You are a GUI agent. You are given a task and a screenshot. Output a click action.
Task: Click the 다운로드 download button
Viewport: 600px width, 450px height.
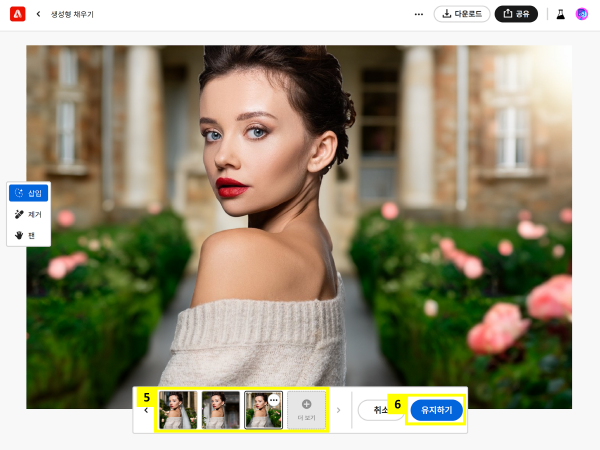pyautogui.click(x=462, y=14)
